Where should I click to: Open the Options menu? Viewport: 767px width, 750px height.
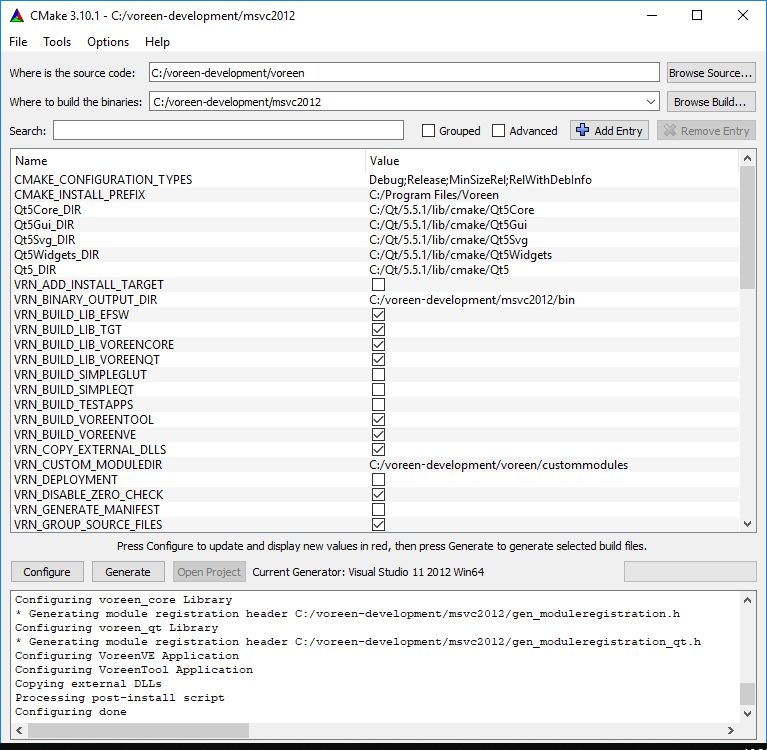[x=108, y=42]
